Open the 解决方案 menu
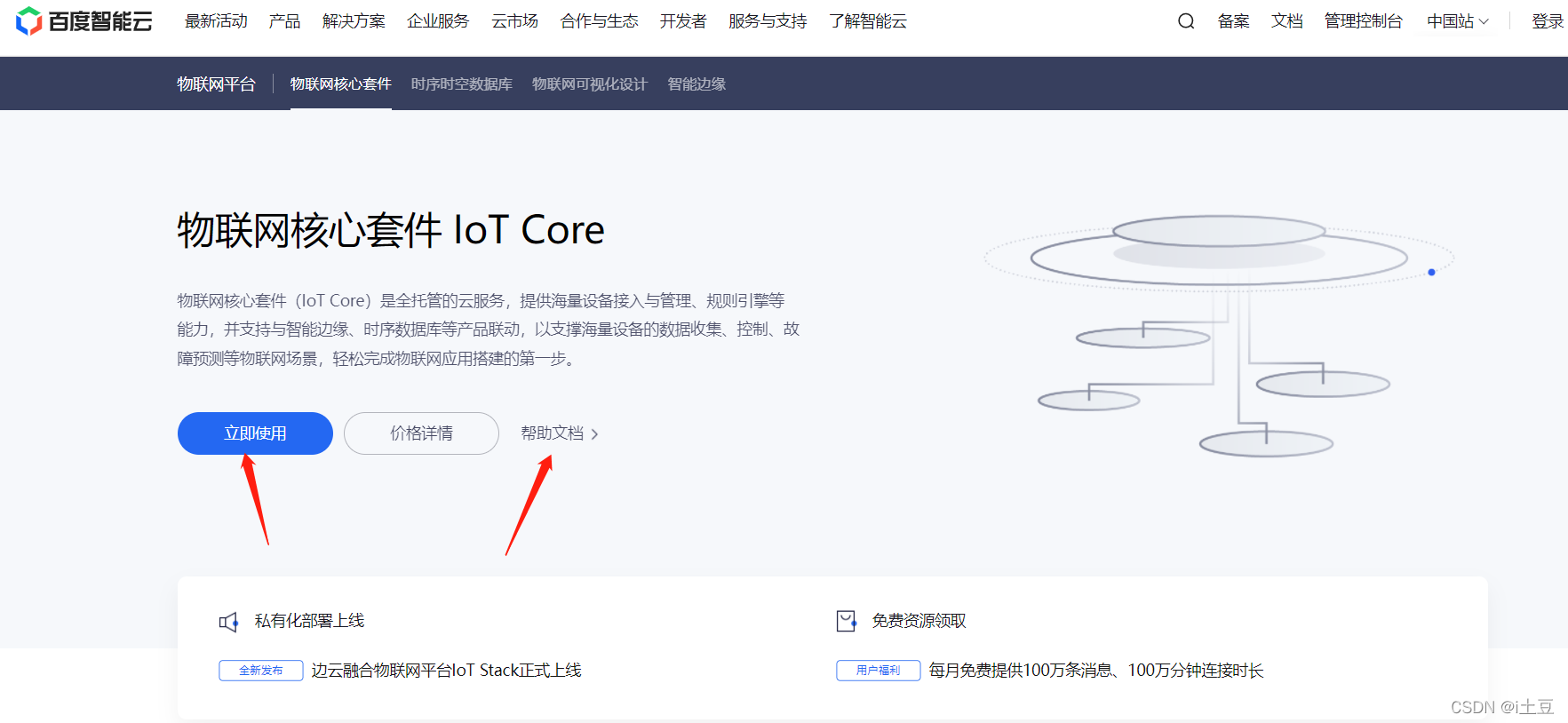 [x=354, y=21]
